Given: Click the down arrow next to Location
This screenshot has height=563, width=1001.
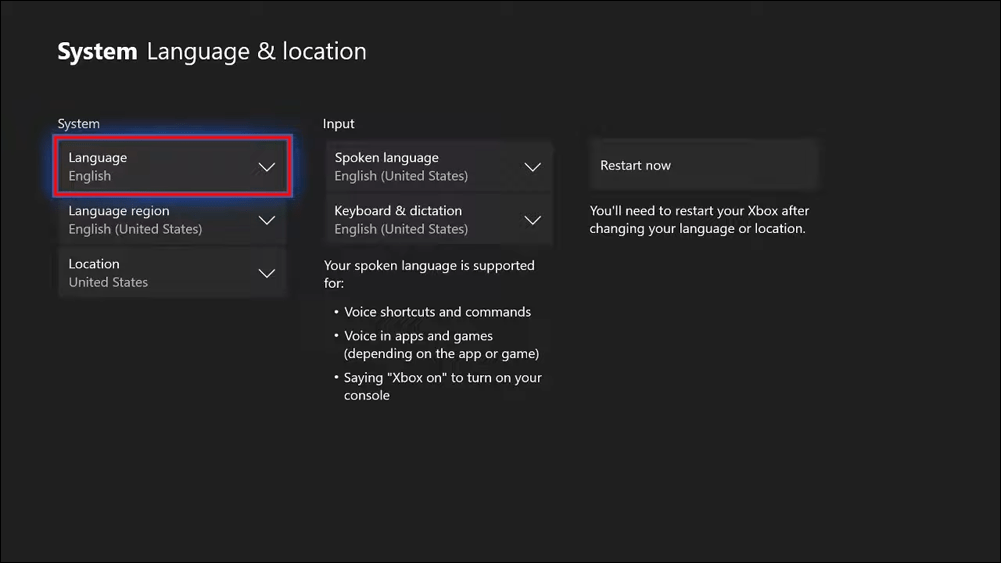Looking at the screenshot, I should pos(266,273).
